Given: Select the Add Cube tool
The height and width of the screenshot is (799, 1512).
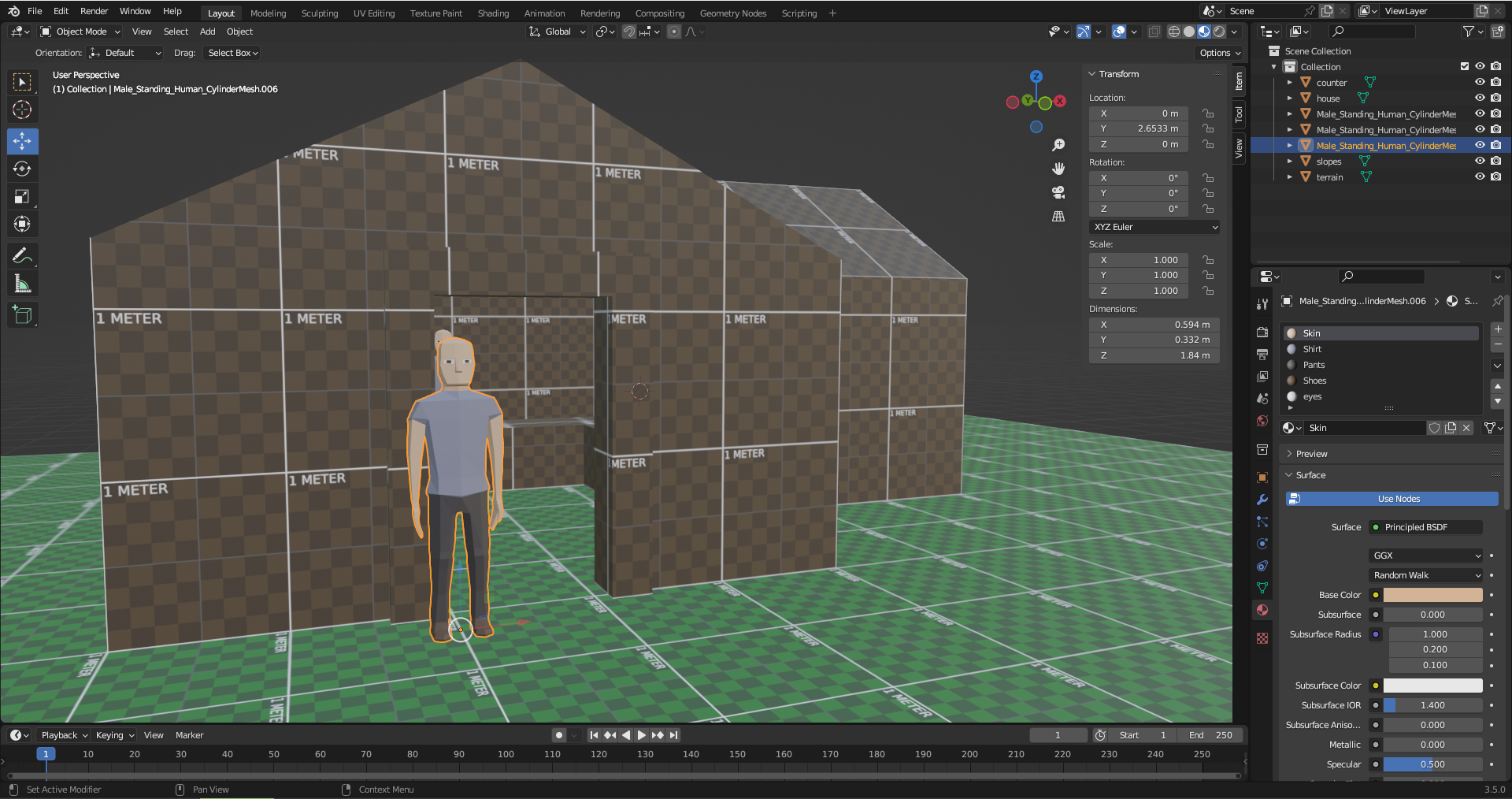Looking at the screenshot, I should click(22, 315).
